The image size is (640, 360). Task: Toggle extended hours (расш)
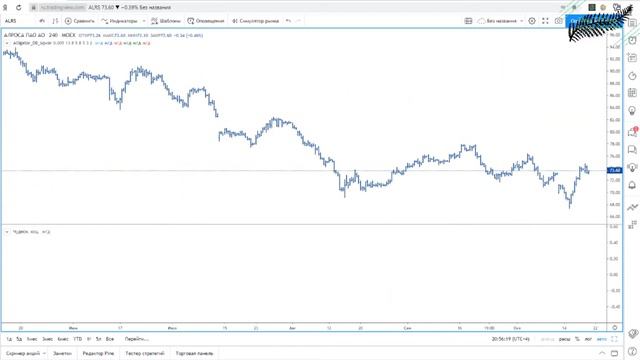[564, 339]
